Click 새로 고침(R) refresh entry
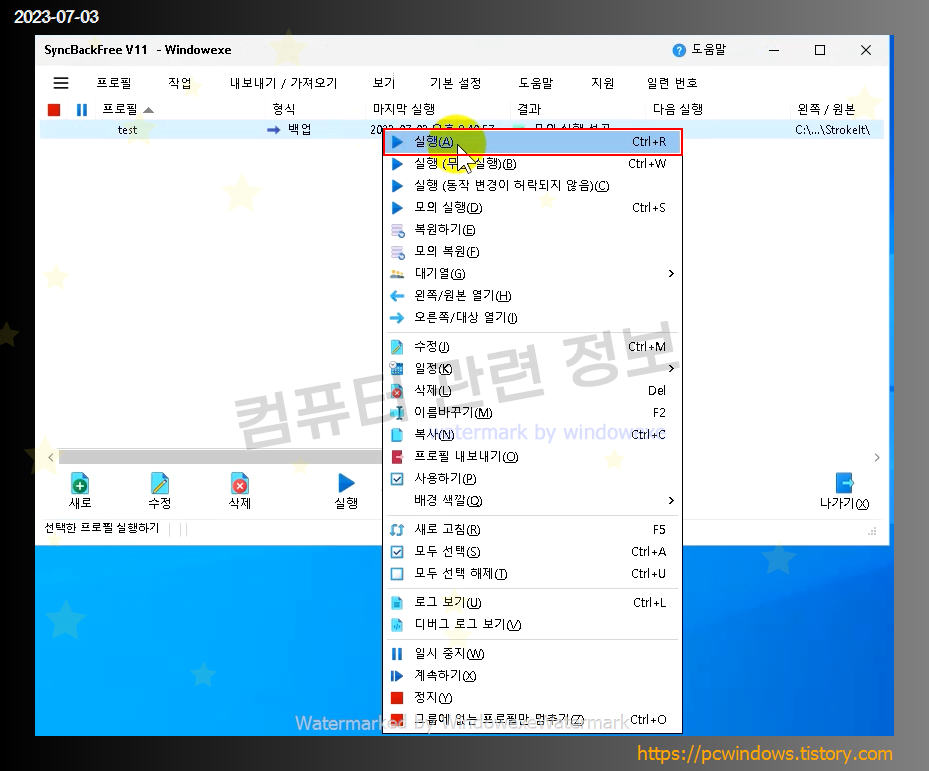 tap(533, 529)
